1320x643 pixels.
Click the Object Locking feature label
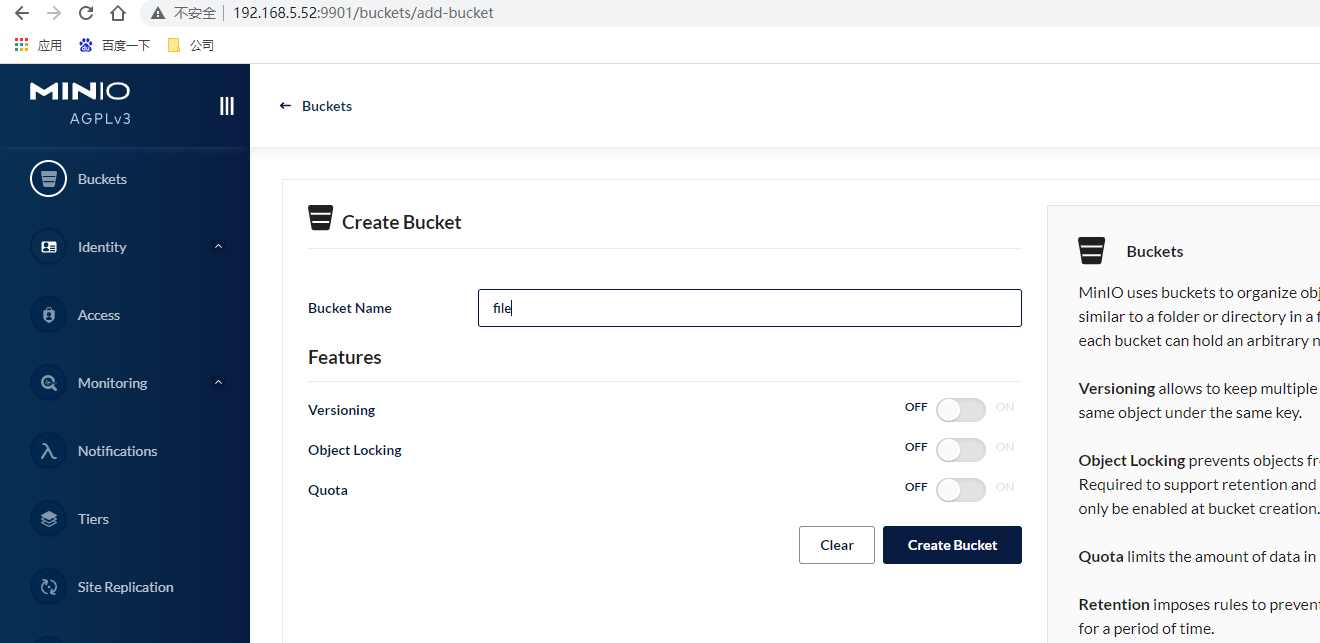tap(355, 450)
